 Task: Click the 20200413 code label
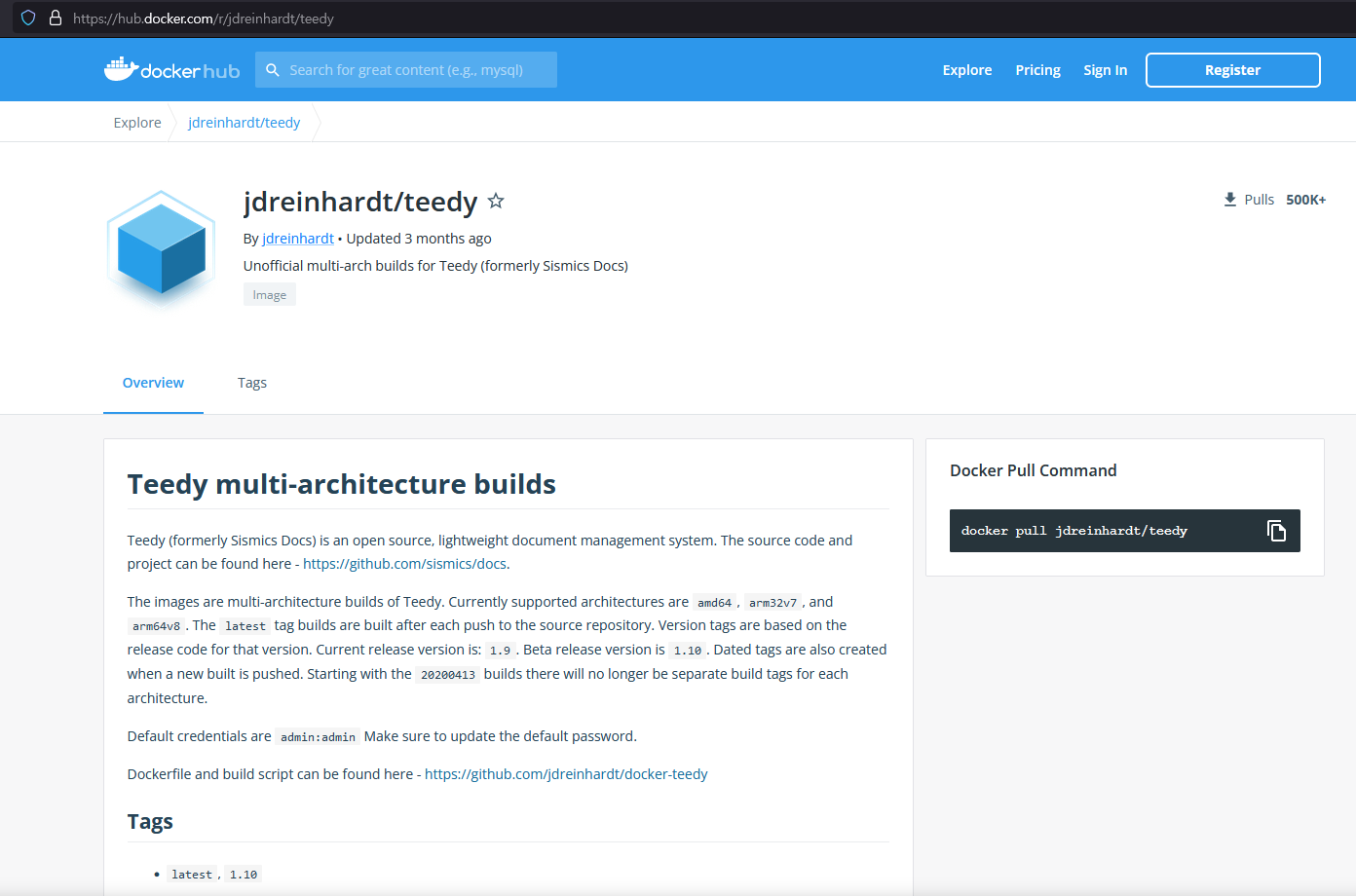[448, 675]
